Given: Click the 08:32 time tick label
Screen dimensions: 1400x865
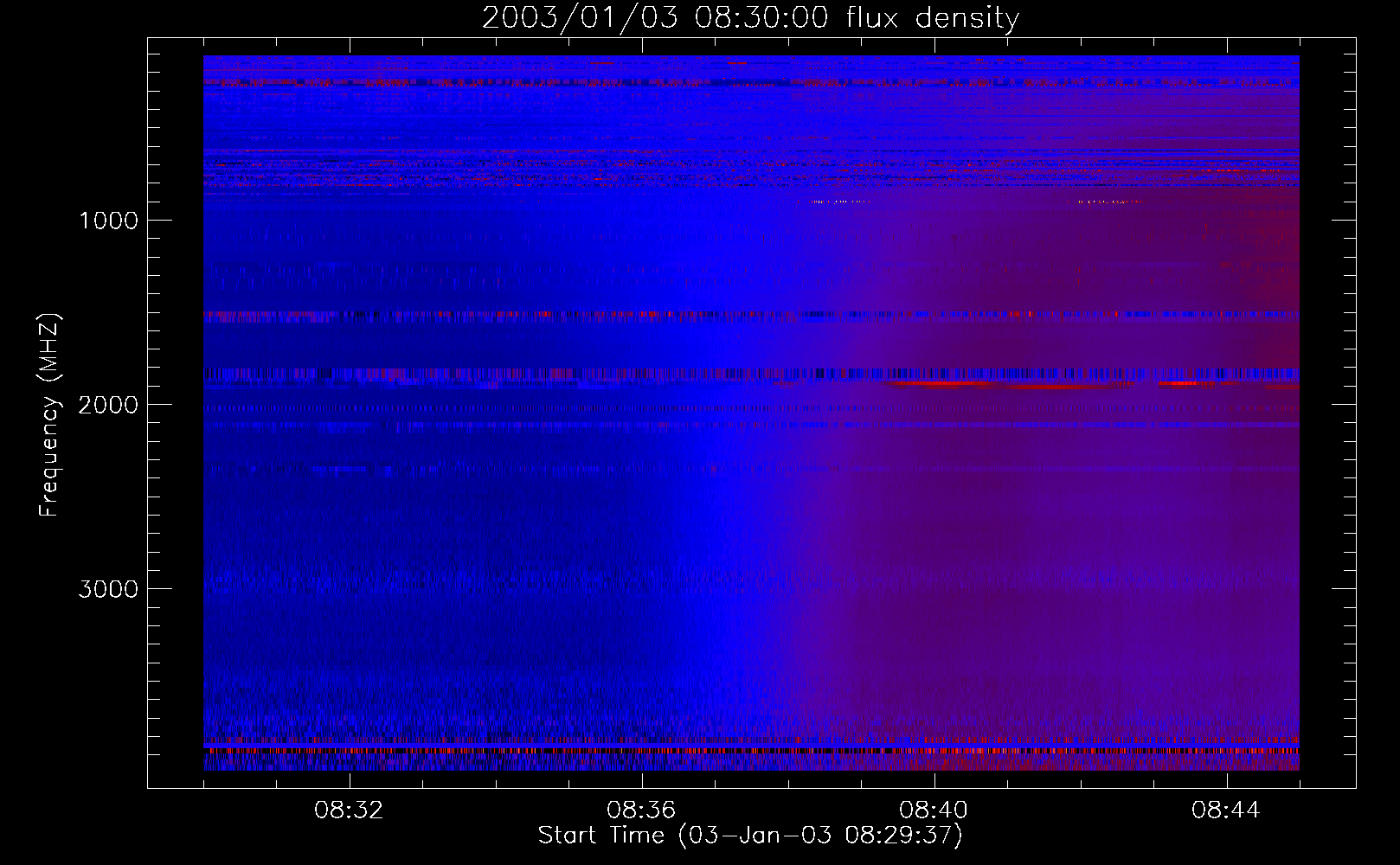Looking at the screenshot, I should click(349, 811).
